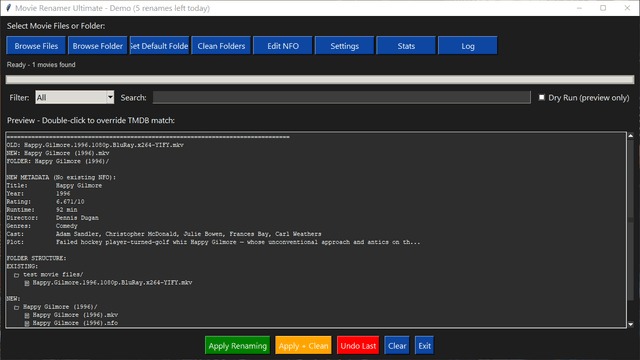Open the Browse Folder dialog
The width and height of the screenshot is (640, 360).
click(98, 46)
